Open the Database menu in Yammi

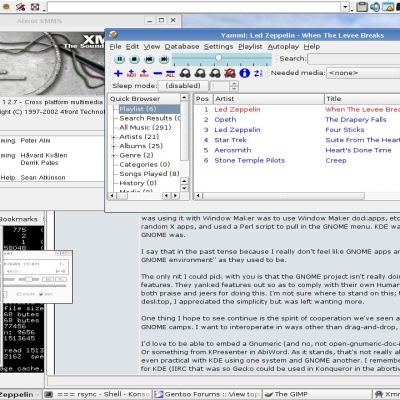(x=182, y=47)
